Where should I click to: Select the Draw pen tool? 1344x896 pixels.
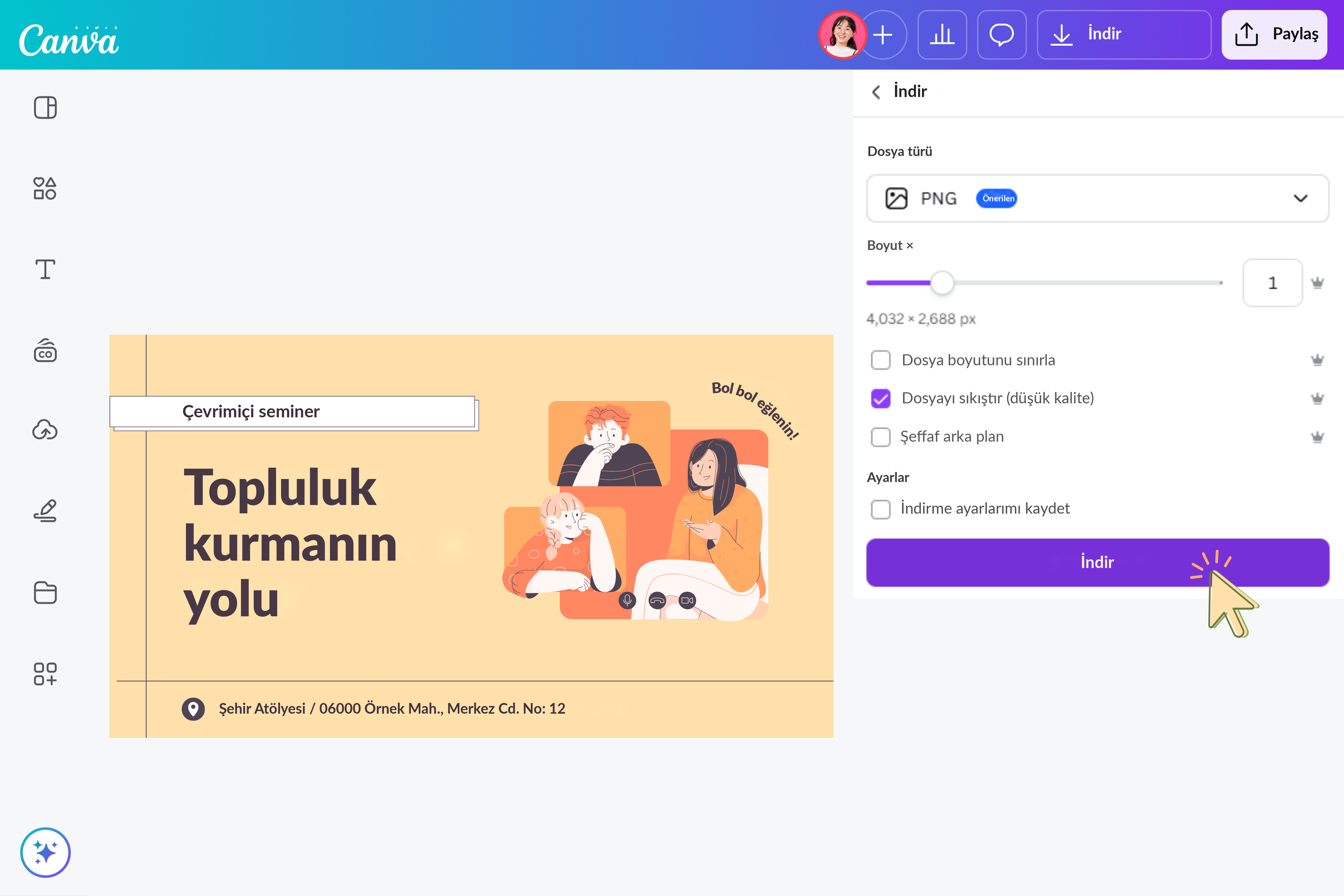45,511
